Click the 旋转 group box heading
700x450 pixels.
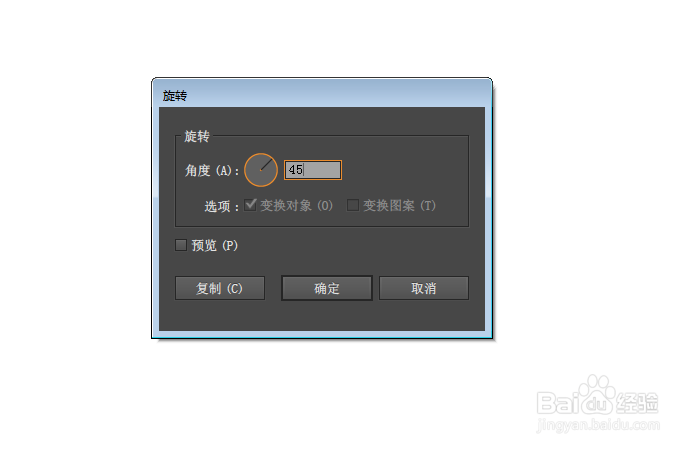197,136
